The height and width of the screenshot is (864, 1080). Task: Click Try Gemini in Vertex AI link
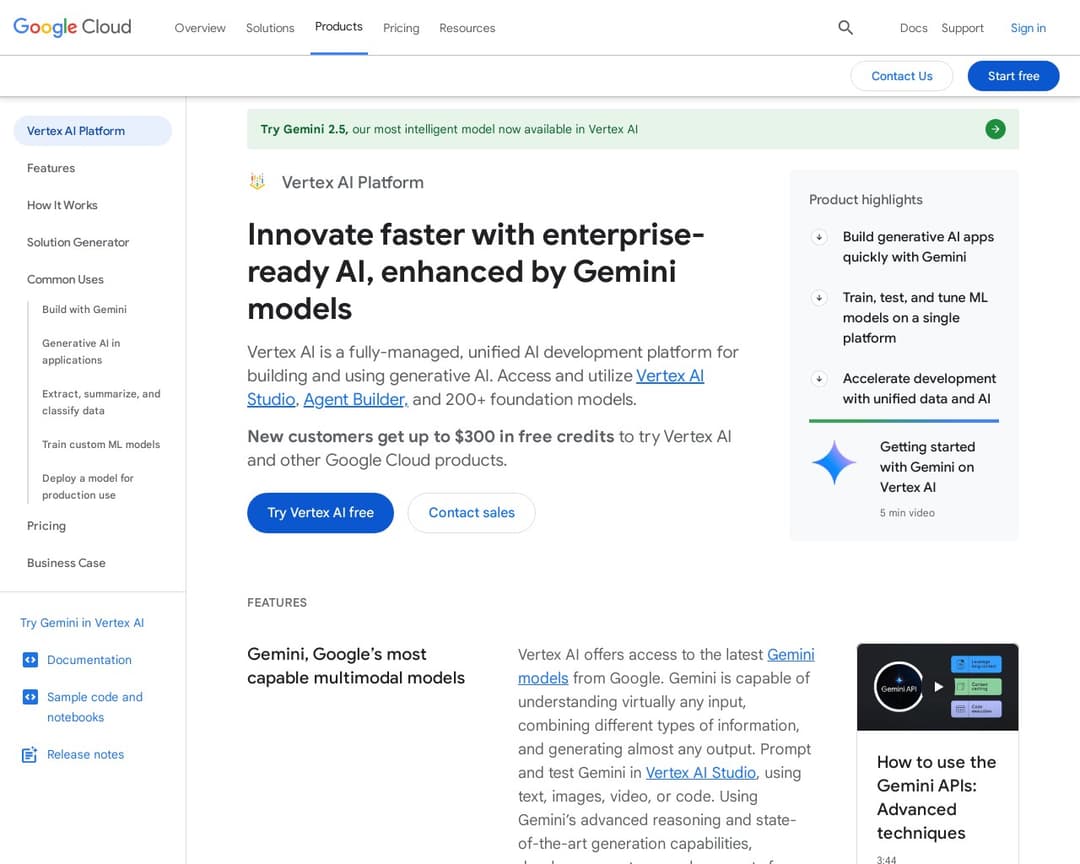[82, 623]
